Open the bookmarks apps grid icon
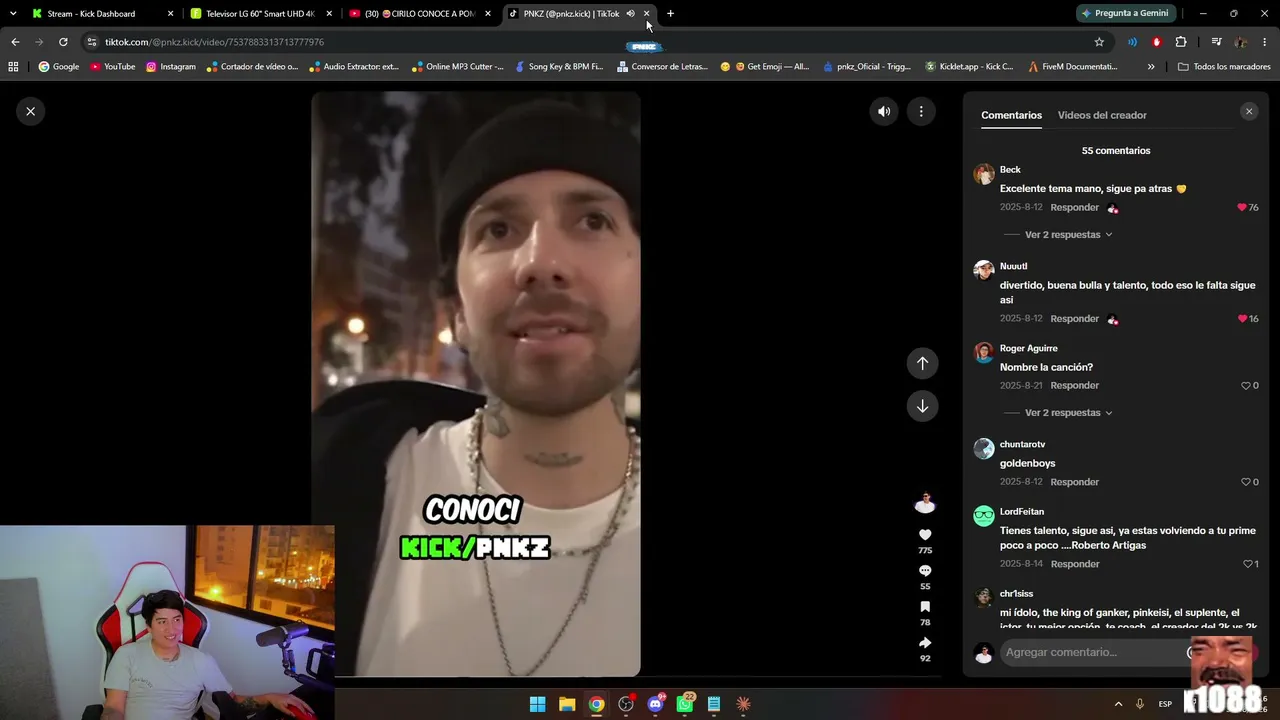 tap(13, 67)
